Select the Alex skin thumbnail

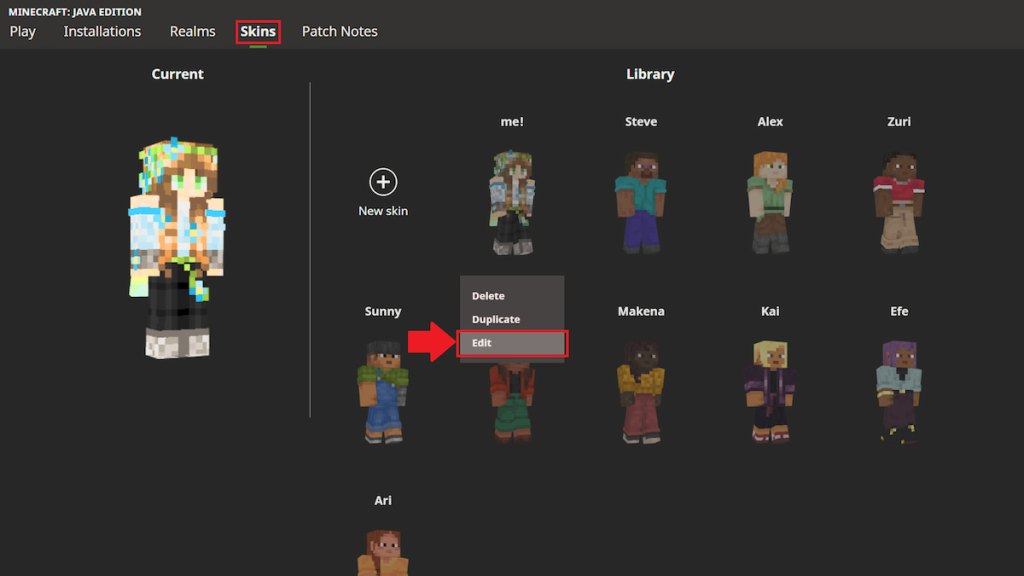click(x=770, y=202)
